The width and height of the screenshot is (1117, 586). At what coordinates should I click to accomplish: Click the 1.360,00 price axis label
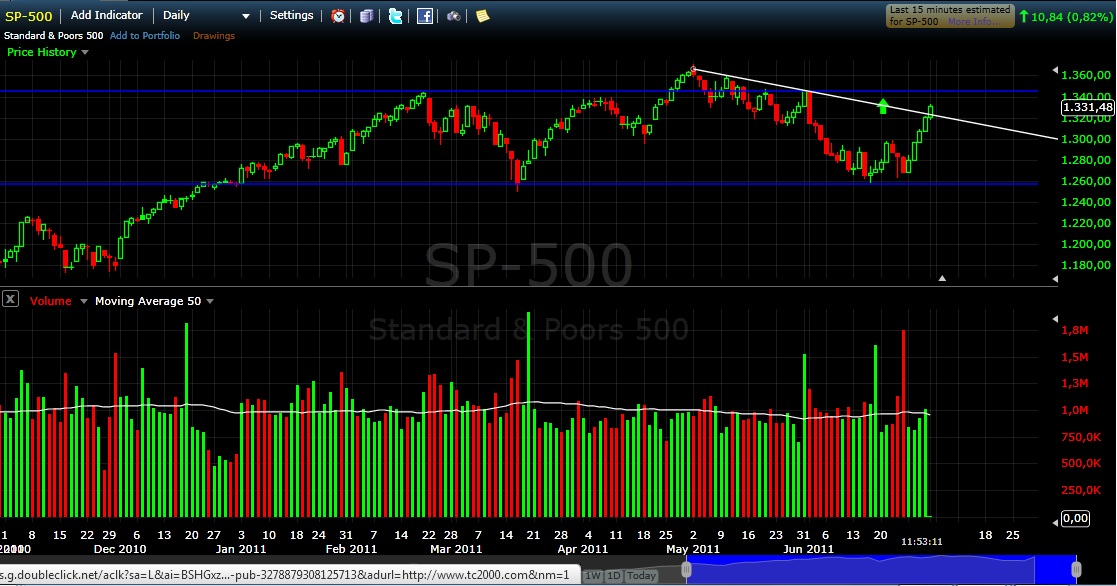[x=1086, y=75]
